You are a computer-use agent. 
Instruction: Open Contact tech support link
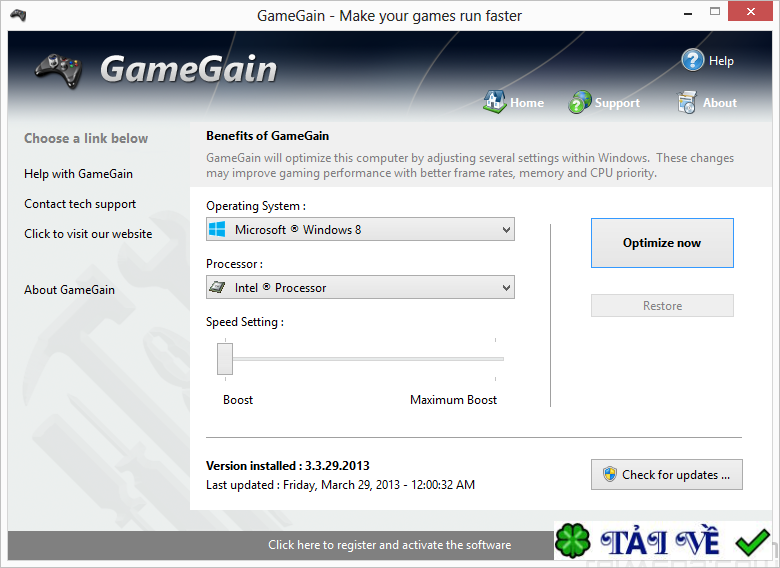tap(80, 204)
